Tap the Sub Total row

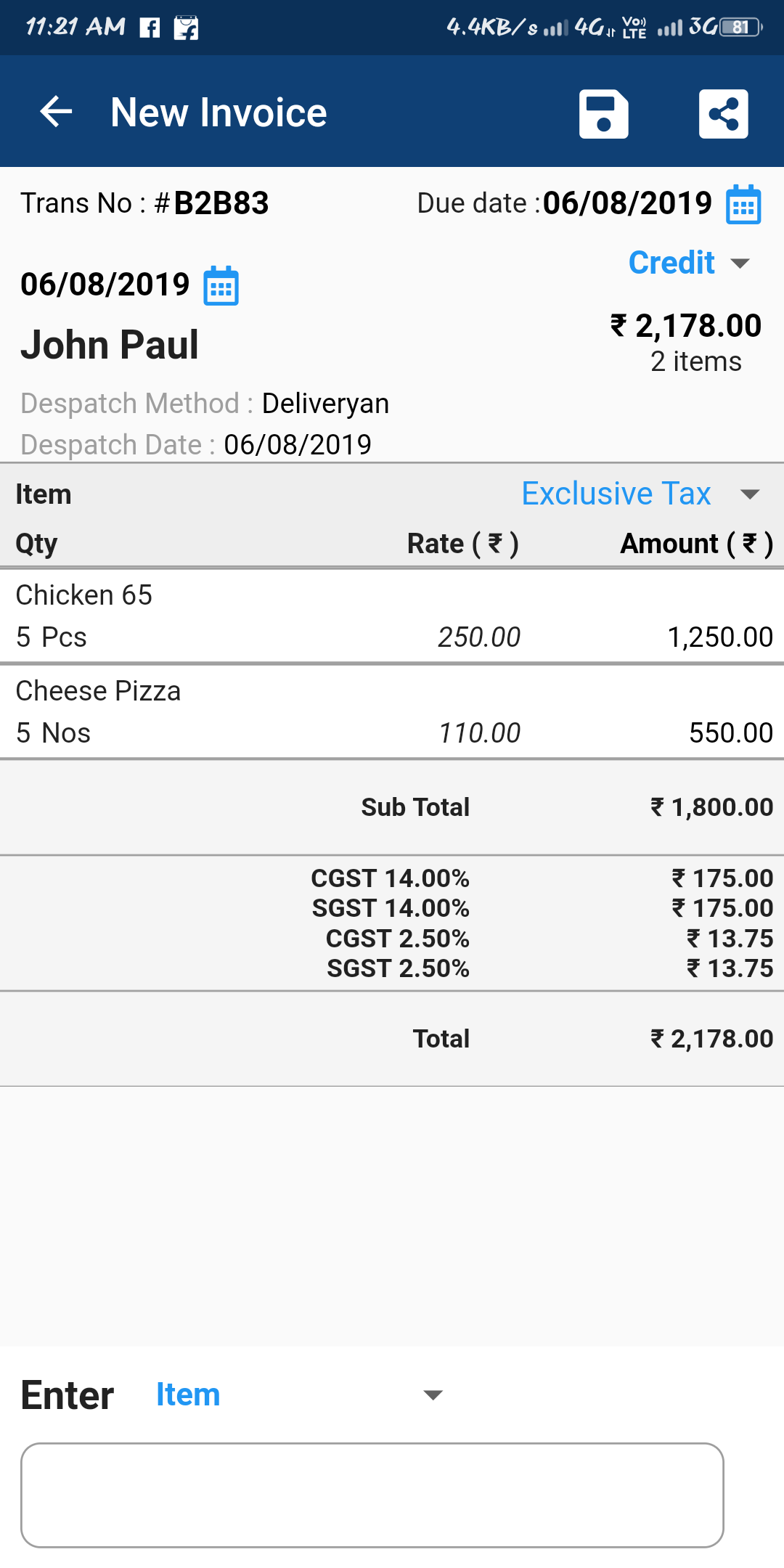coord(392,807)
